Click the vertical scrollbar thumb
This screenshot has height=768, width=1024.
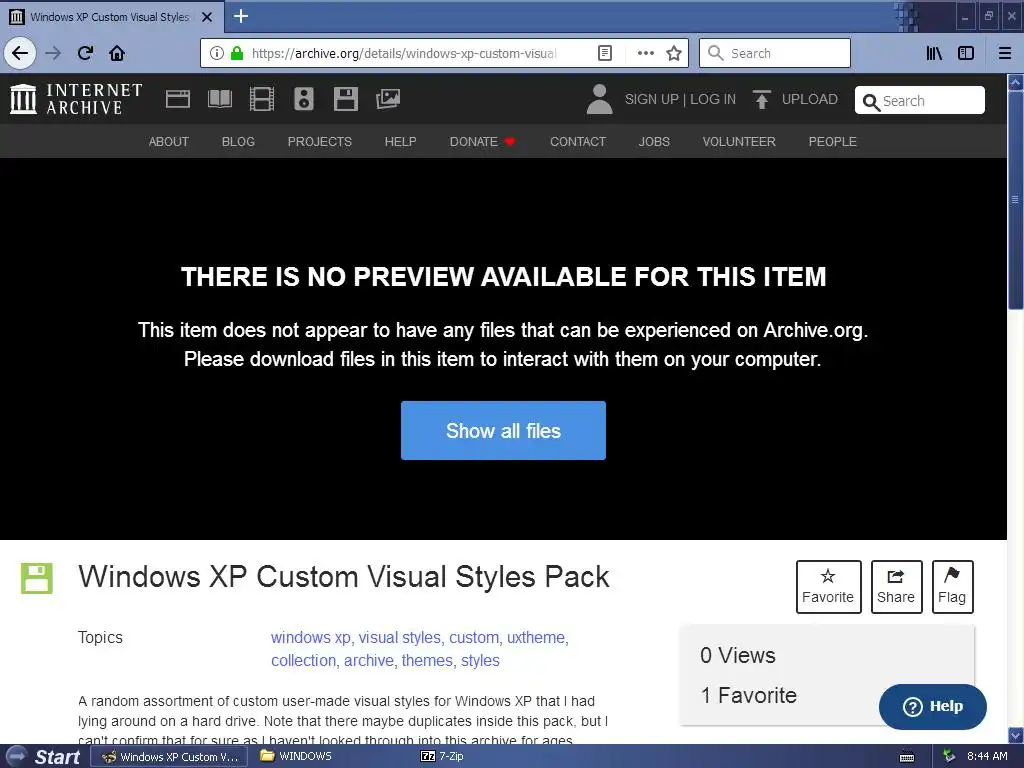pos(1015,199)
